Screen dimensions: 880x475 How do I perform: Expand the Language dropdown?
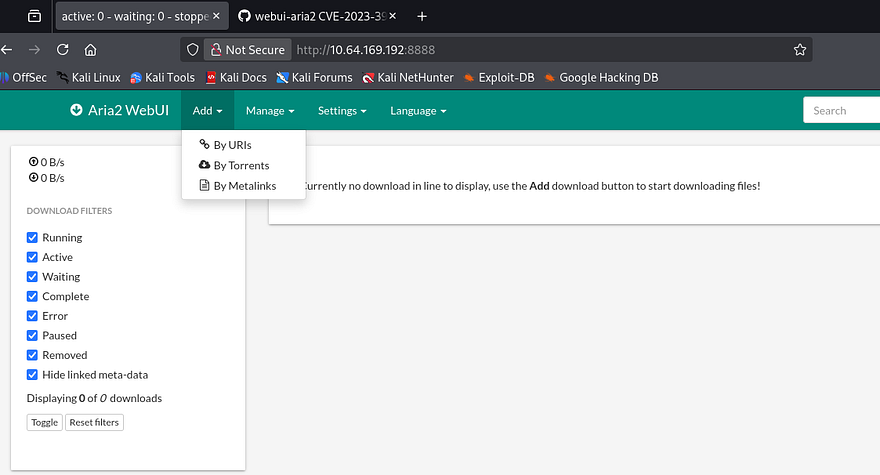click(x=418, y=111)
